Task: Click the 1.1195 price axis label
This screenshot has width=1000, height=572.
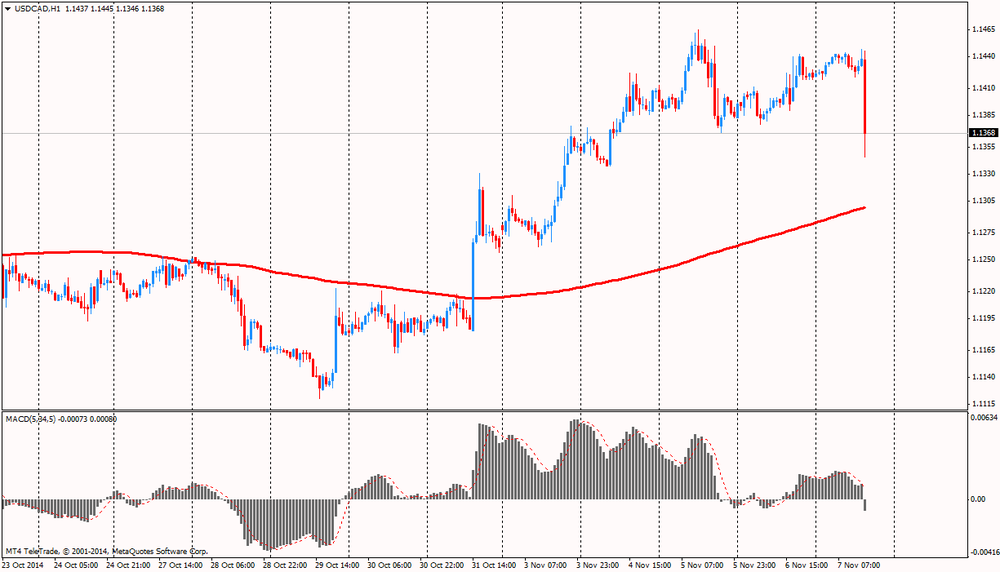Action: (x=983, y=318)
